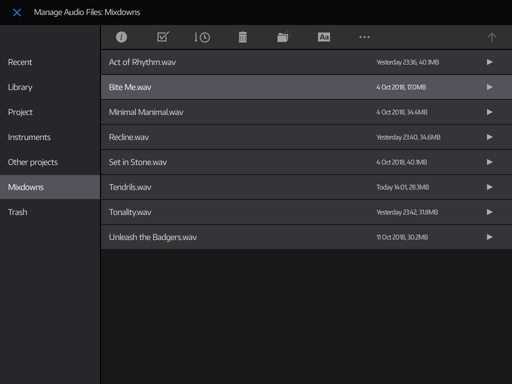The image size is (512, 384).
Task: Open the Other projects category
Action: pyautogui.click(x=50, y=162)
